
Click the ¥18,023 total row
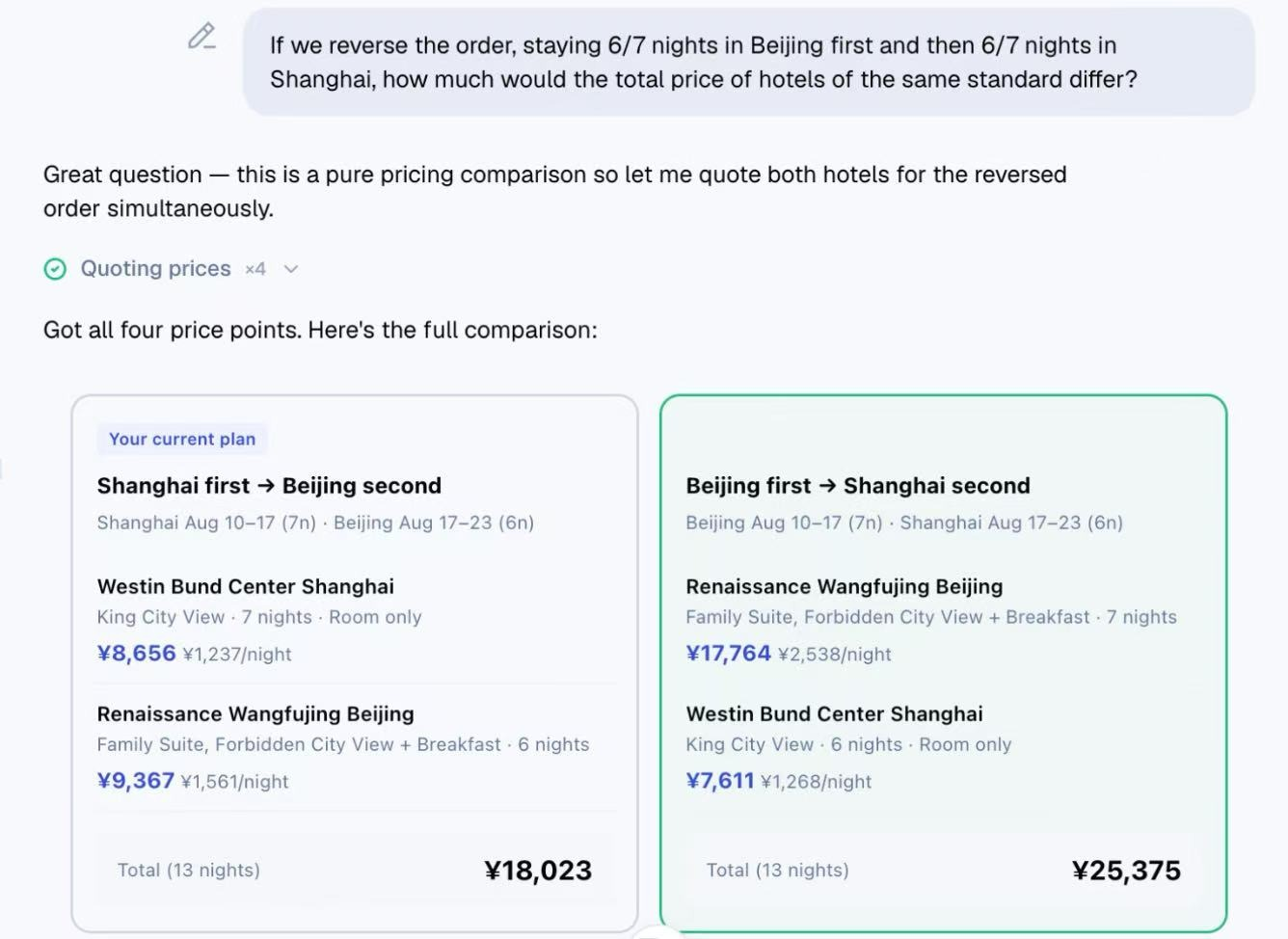click(x=355, y=871)
